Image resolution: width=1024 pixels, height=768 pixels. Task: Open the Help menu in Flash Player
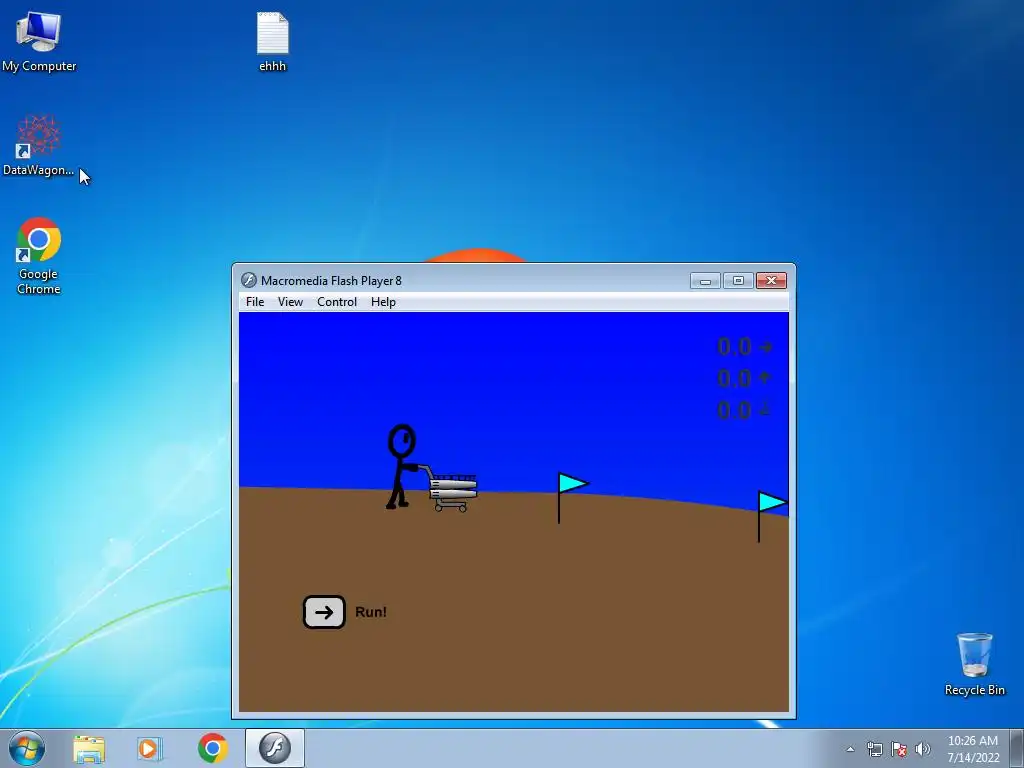(x=383, y=302)
